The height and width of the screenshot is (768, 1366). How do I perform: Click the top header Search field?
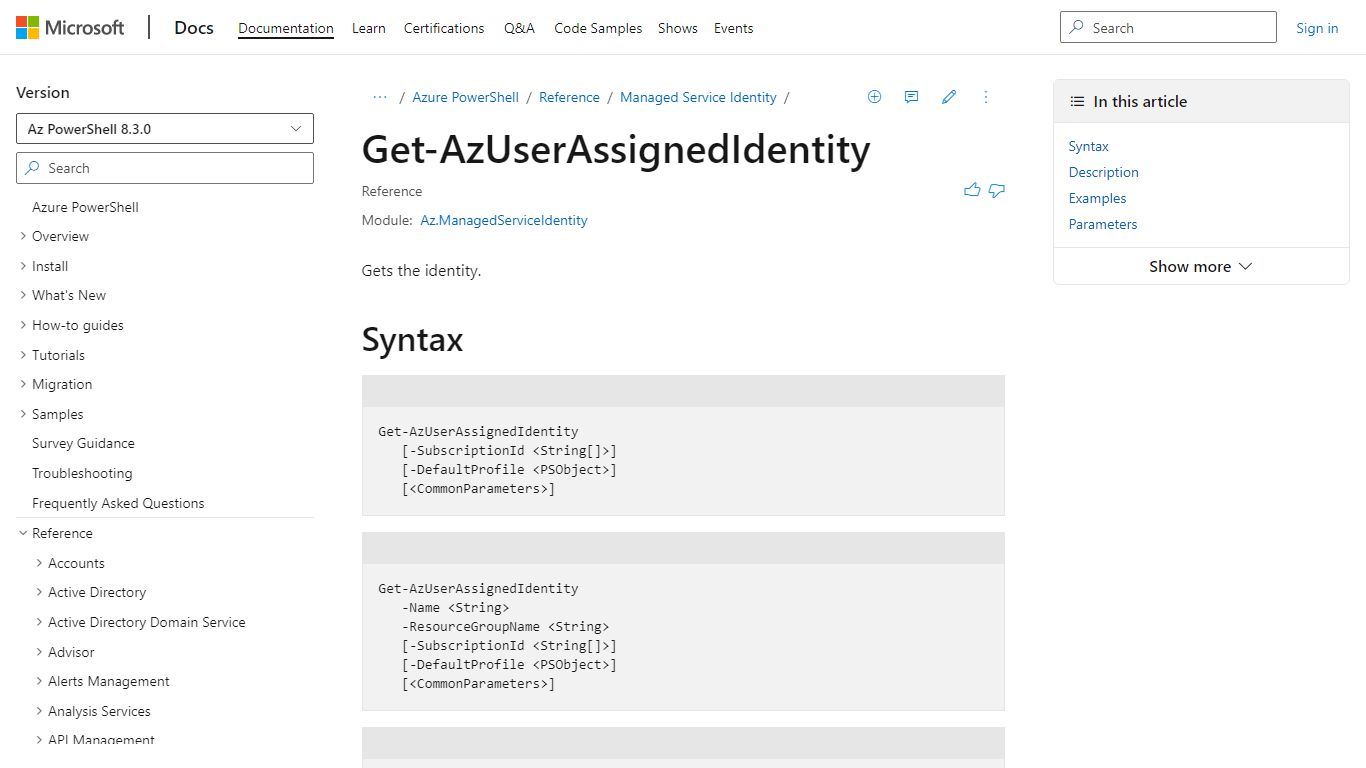[1168, 28]
